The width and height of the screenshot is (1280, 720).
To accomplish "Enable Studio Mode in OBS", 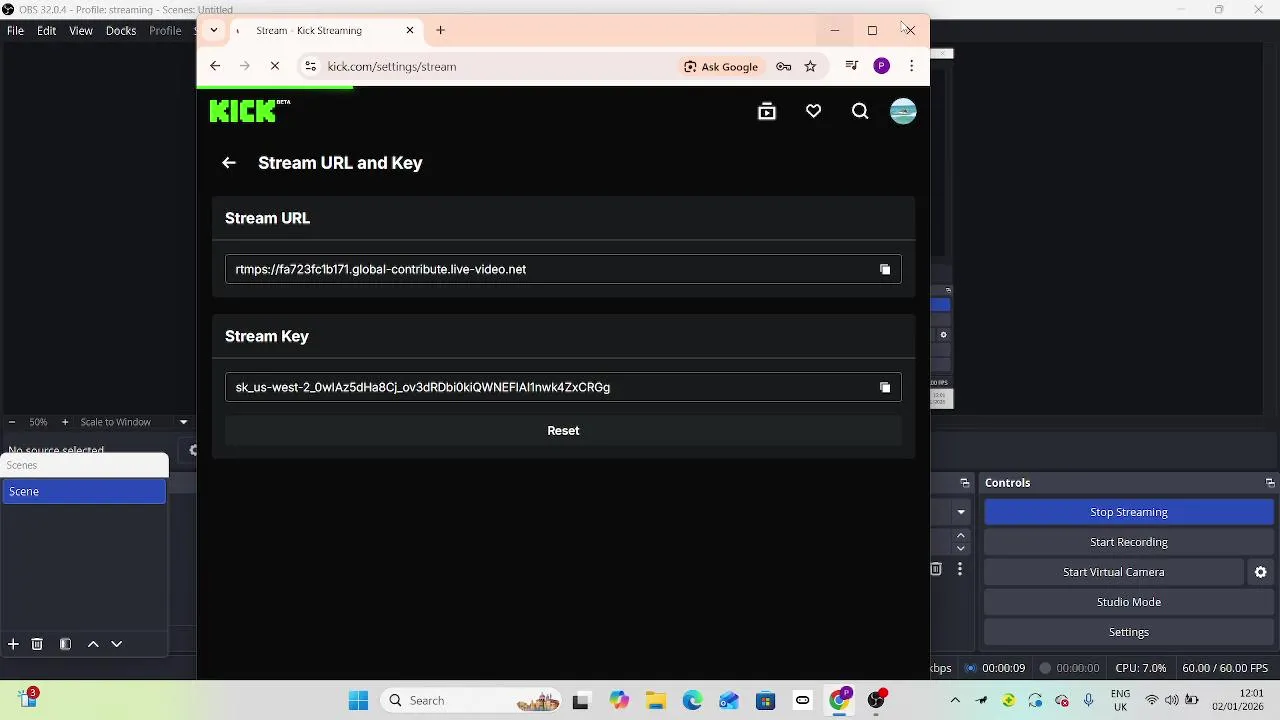I will [x=1129, y=602].
